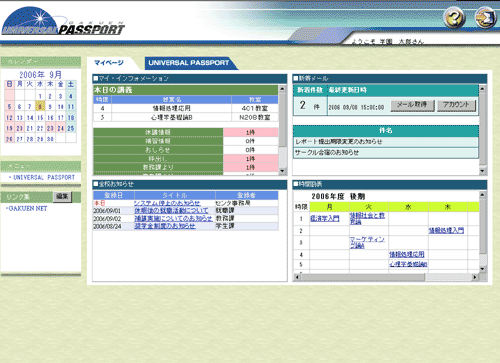Click the 月 column header in the timetable
The height and width of the screenshot is (363, 500).
pos(329,207)
